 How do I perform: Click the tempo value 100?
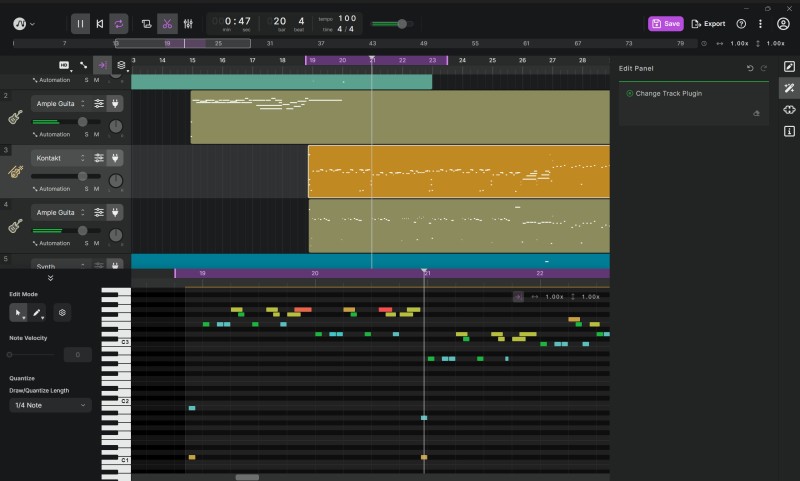347,18
